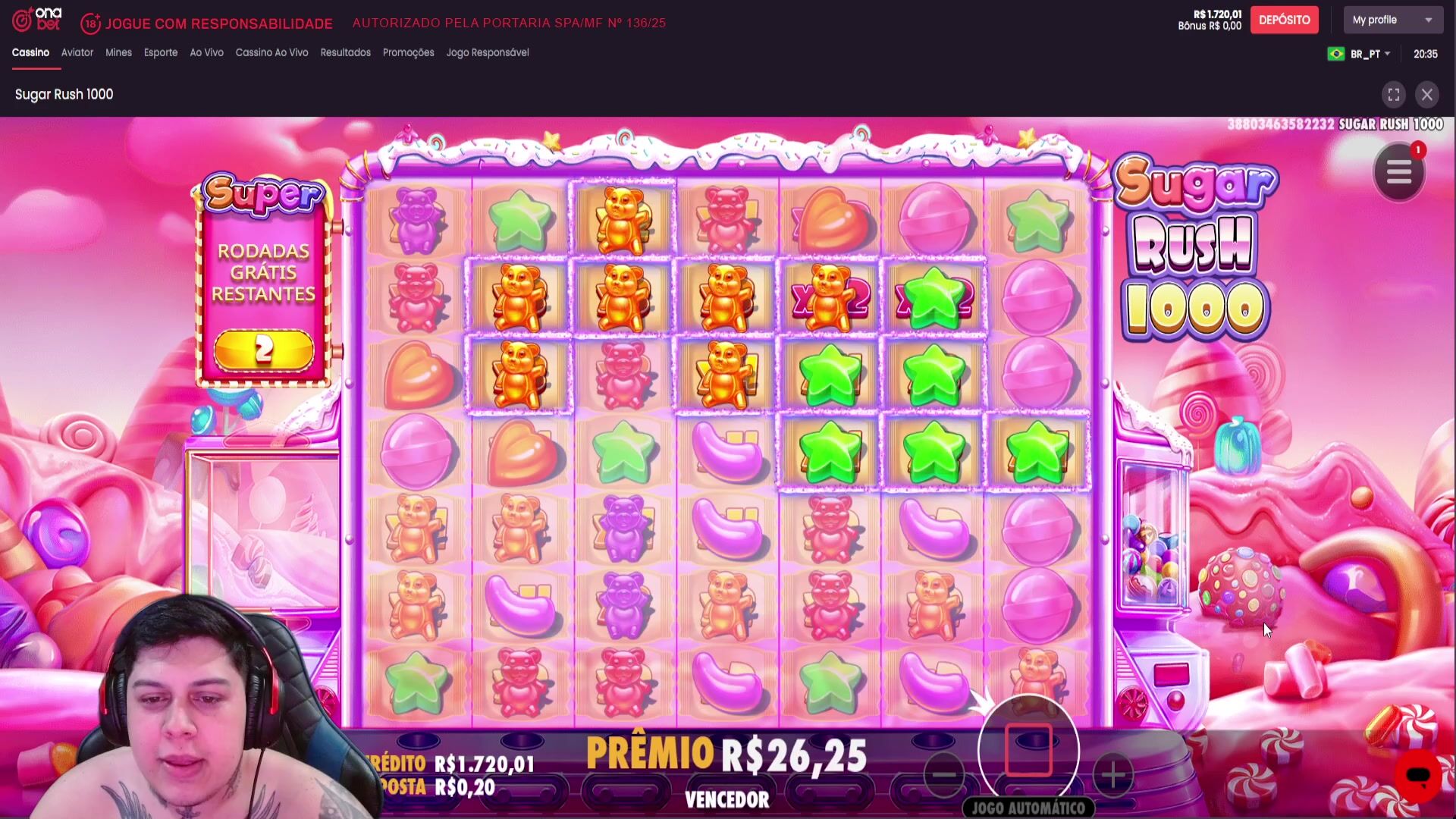Click the Onabet logo

click(x=37, y=20)
